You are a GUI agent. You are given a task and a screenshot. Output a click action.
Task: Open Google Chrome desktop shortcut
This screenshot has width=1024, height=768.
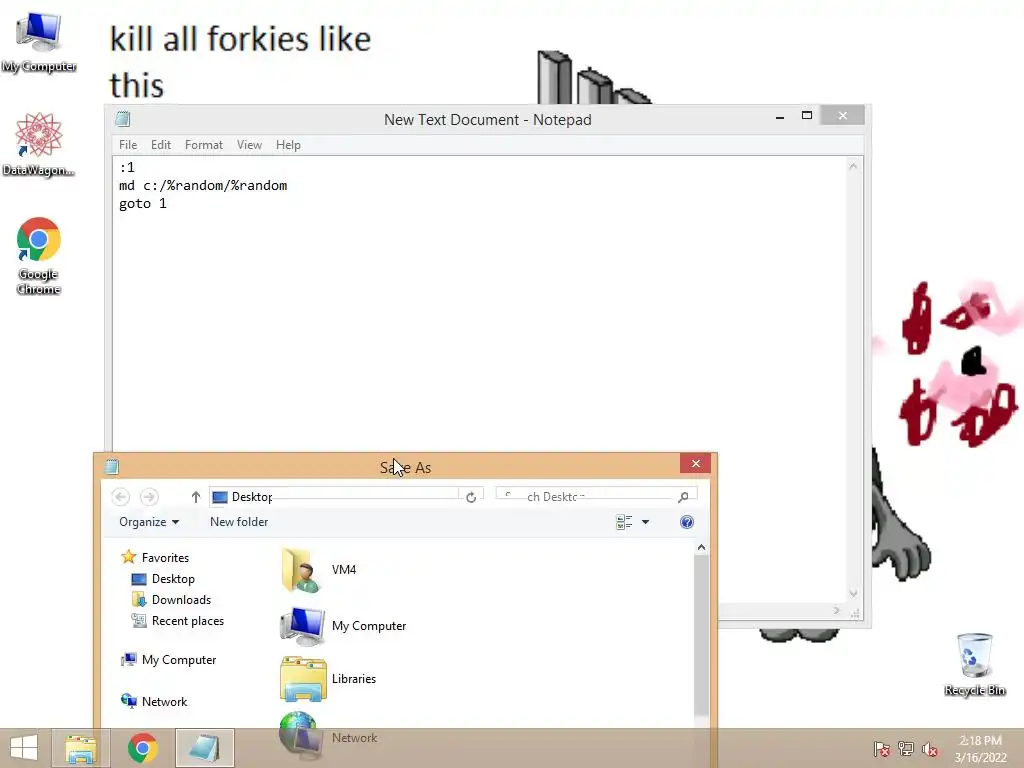point(39,256)
